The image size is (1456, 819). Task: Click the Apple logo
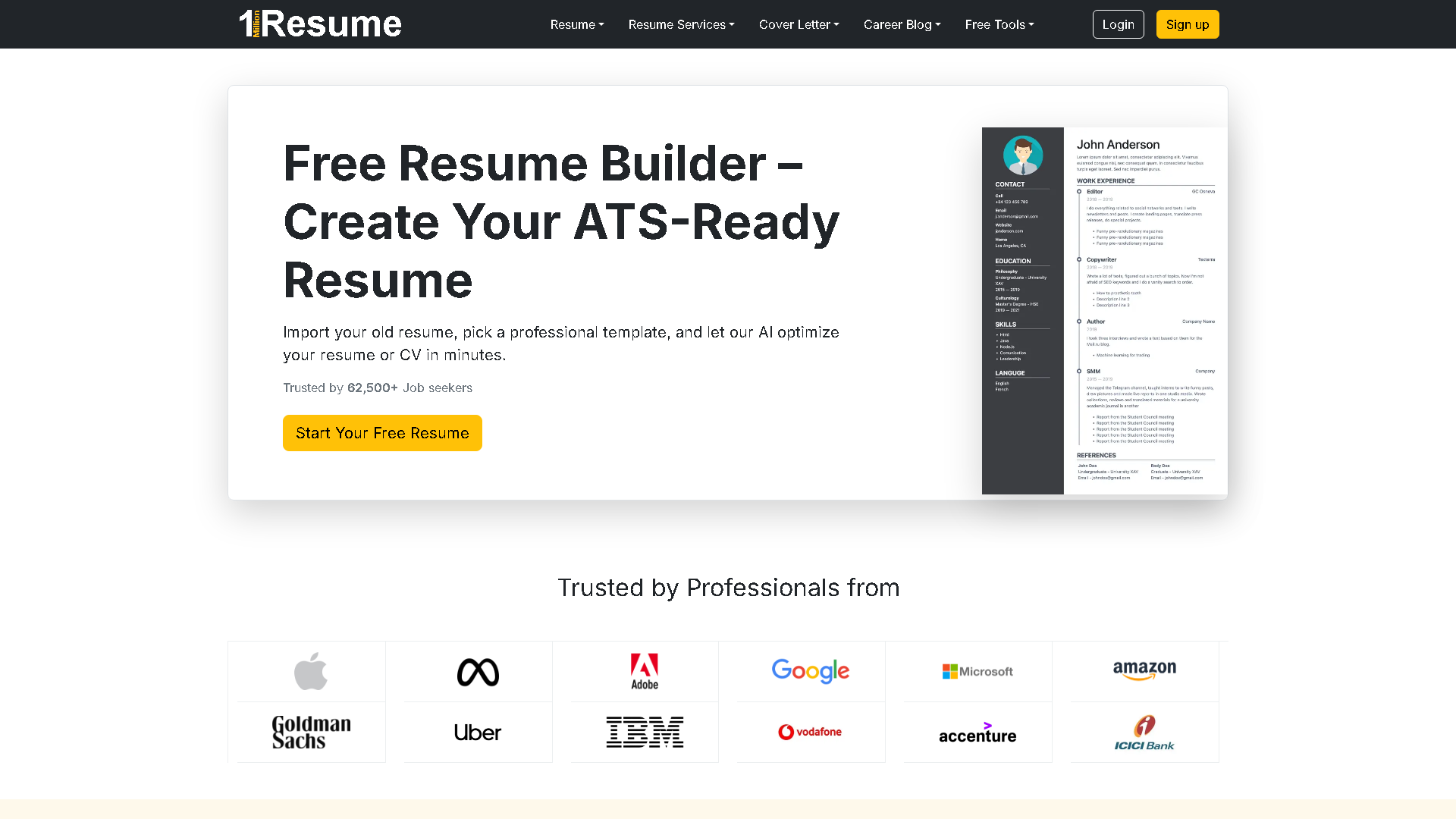click(x=310, y=670)
